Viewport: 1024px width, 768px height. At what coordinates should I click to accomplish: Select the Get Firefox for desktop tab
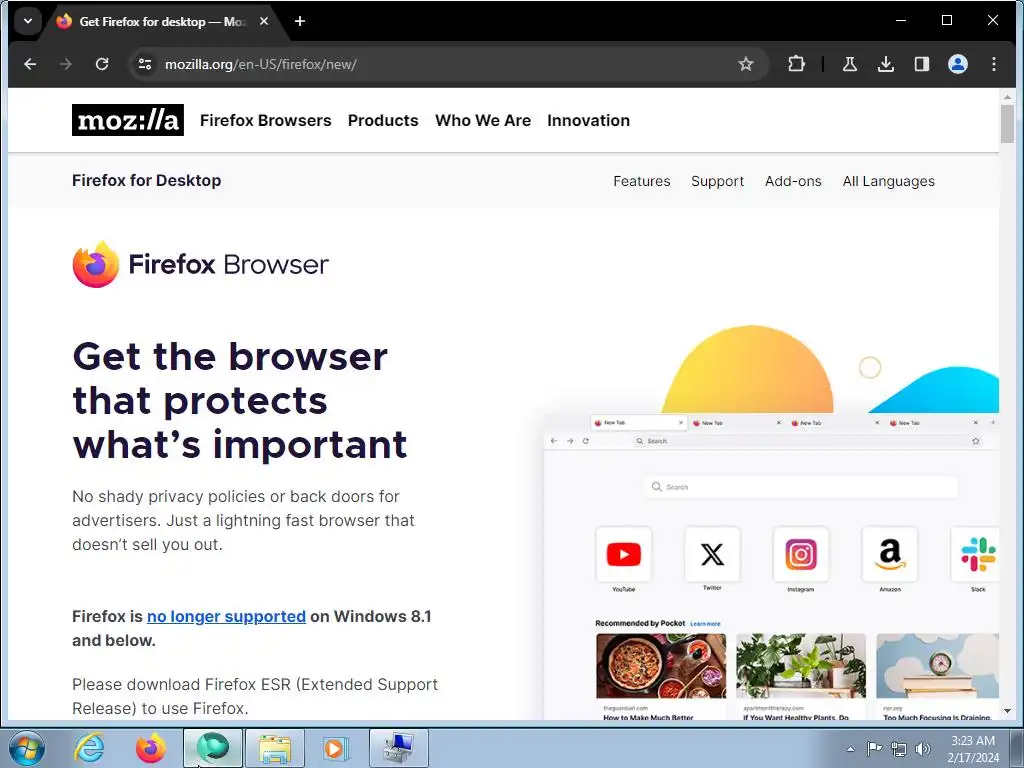161,22
